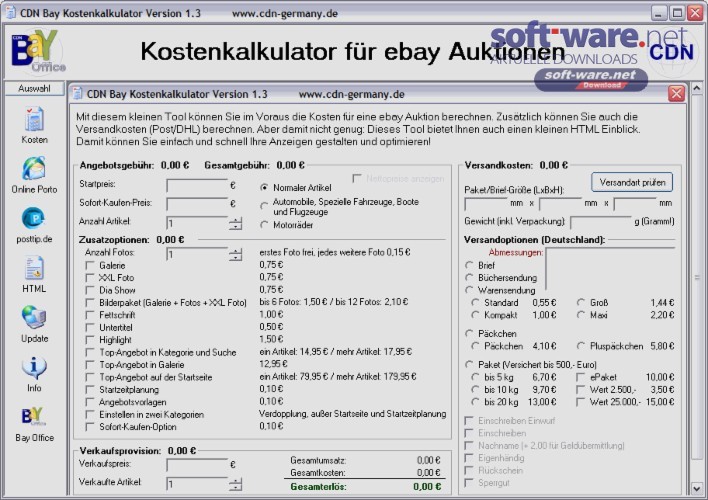708x500 pixels.
Task: Enable the Galerie checkbox
Action: point(90,266)
